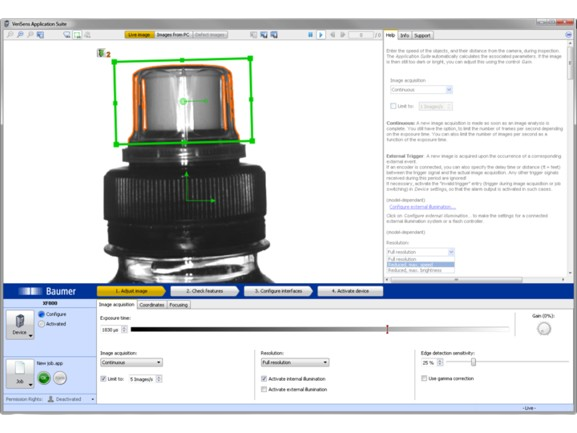Adjust the exposure time stepper arrows
The image size is (577, 433).
[124, 330]
